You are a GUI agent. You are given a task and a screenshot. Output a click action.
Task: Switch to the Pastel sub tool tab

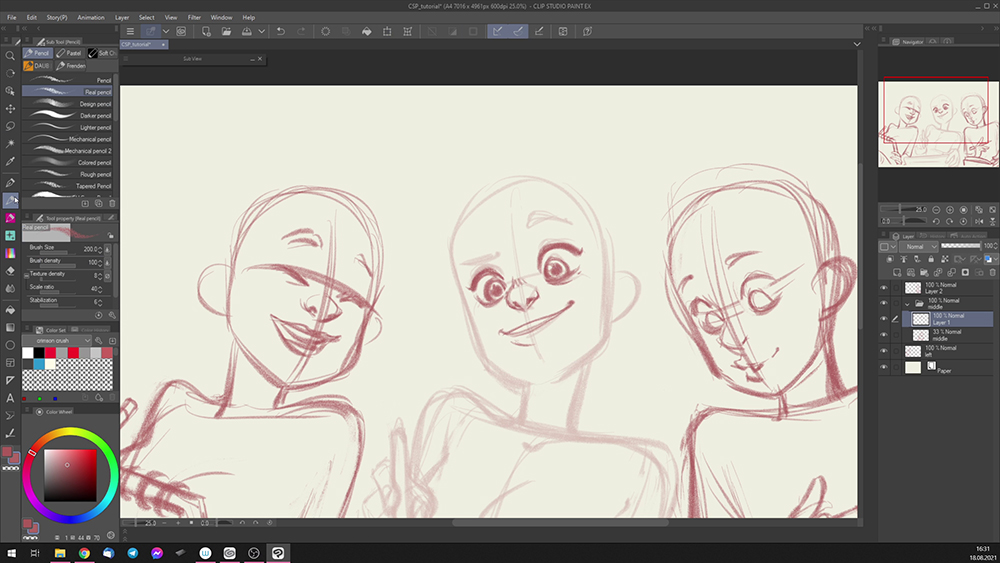(70, 53)
